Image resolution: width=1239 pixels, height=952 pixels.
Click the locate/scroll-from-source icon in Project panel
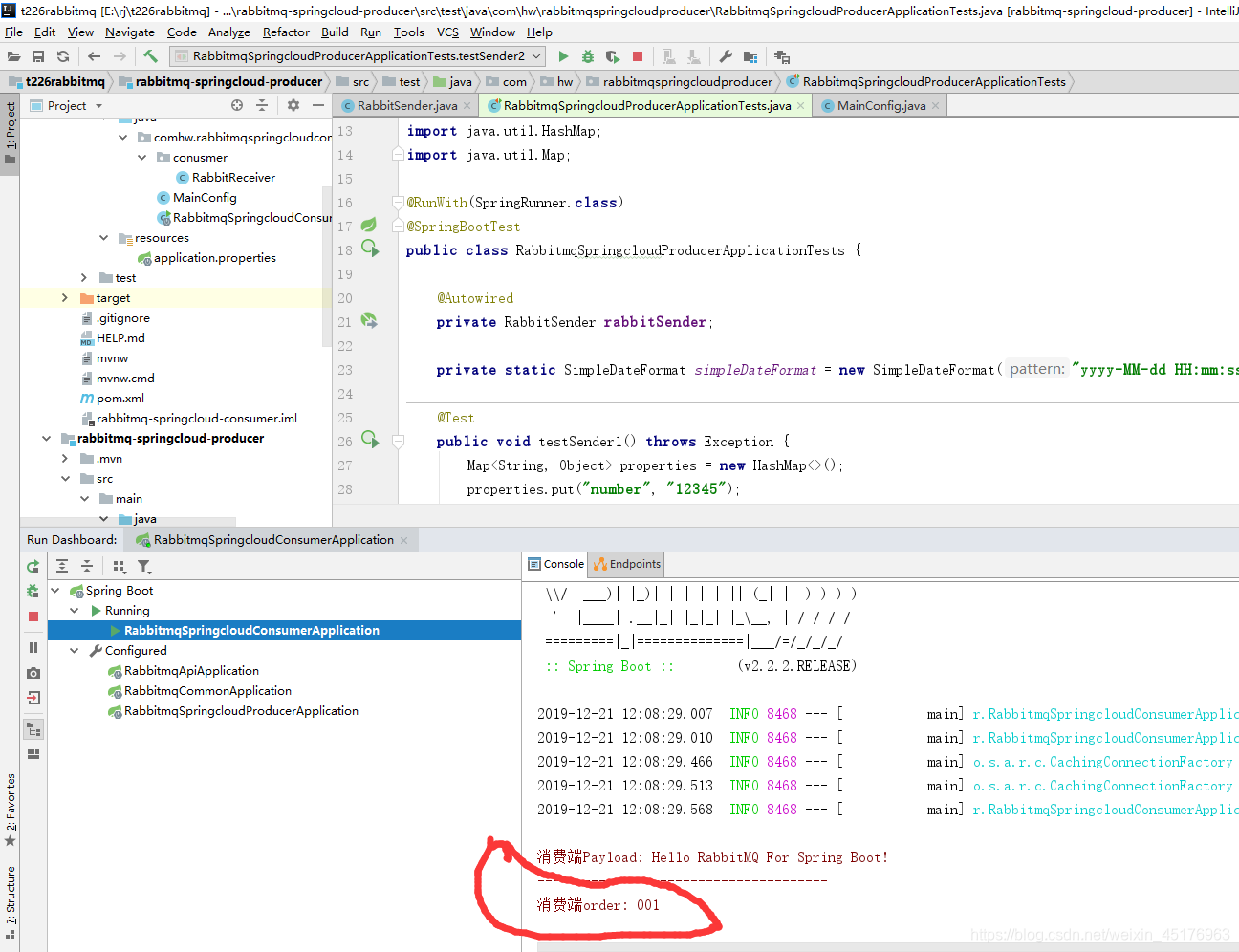tap(237, 105)
